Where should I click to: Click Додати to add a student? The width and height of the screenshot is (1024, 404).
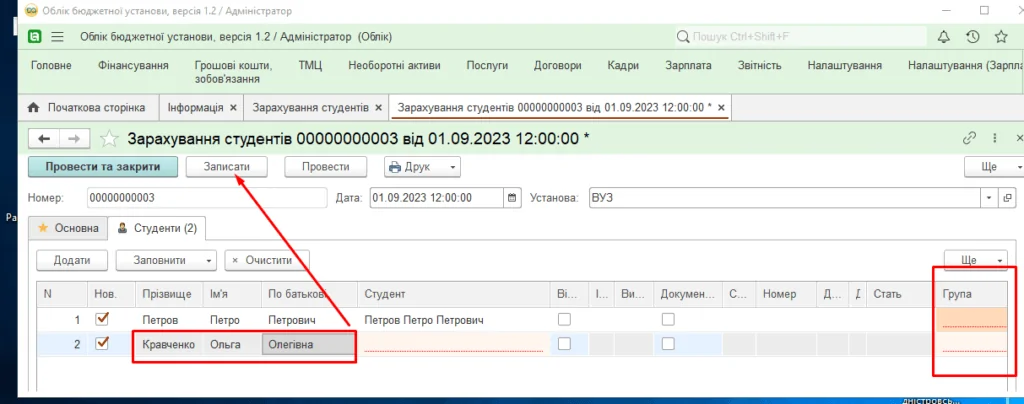72,260
